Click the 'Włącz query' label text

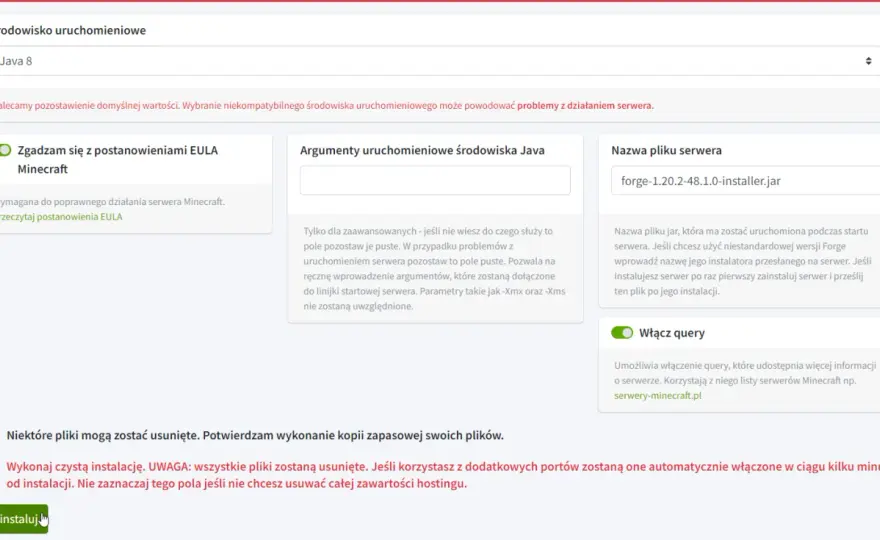672,333
